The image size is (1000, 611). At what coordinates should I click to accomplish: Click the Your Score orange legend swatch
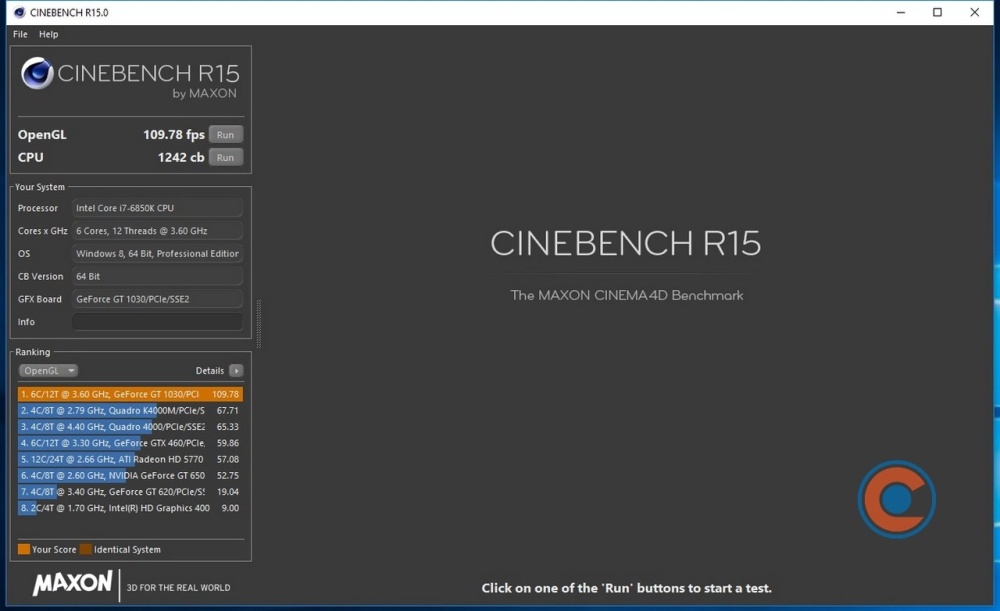point(24,549)
